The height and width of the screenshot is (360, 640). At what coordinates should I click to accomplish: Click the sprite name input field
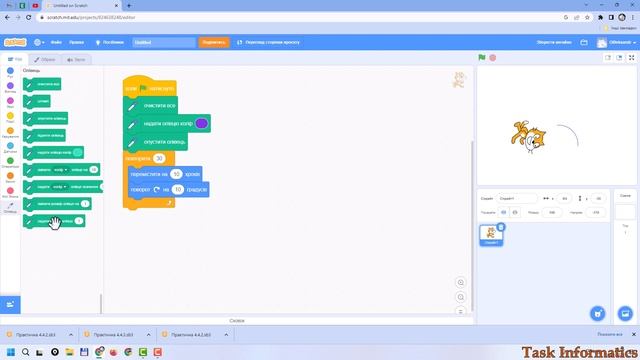pyautogui.click(x=516, y=198)
